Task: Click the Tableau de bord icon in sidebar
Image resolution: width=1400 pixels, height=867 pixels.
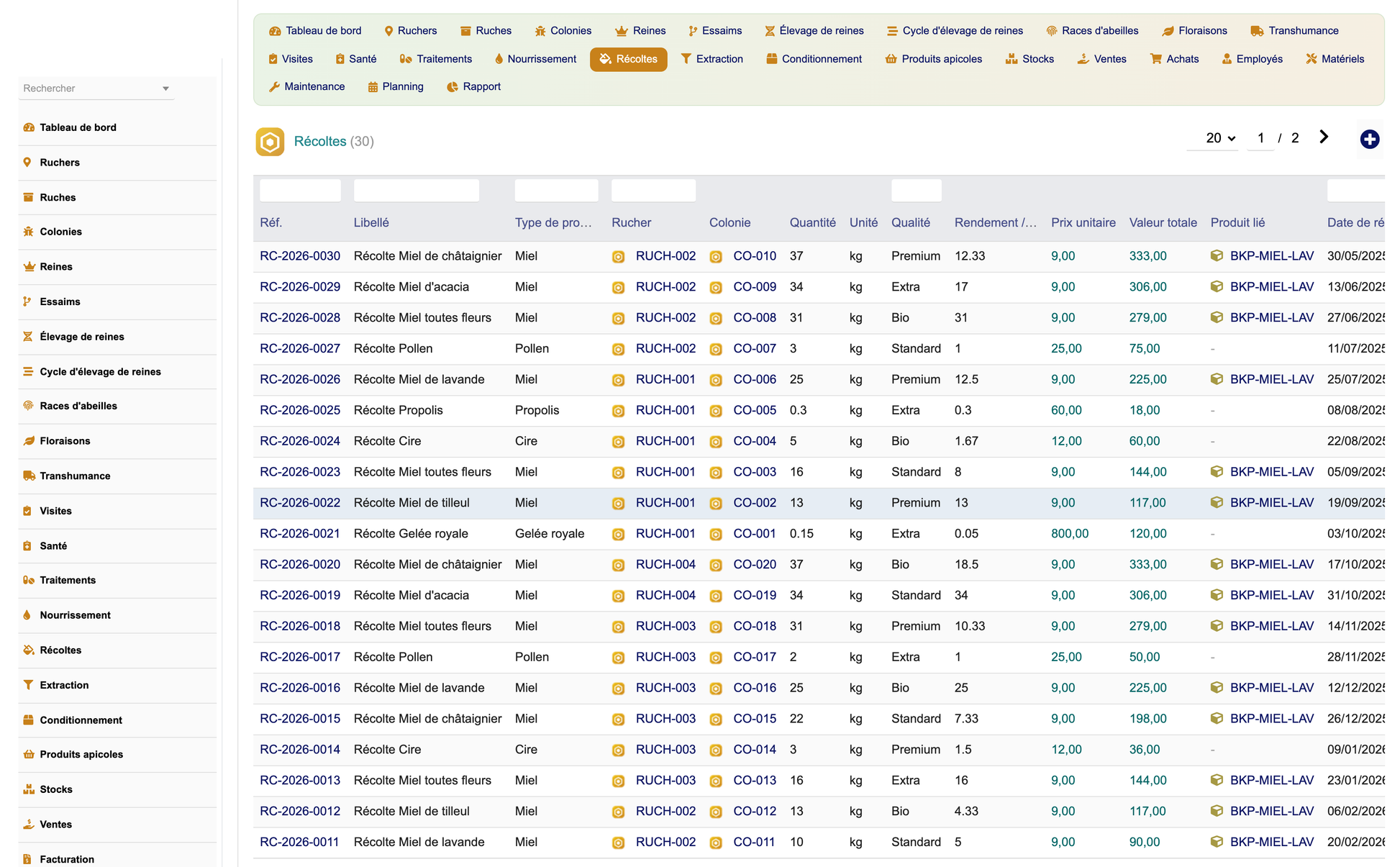Action: [x=29, y=127]
